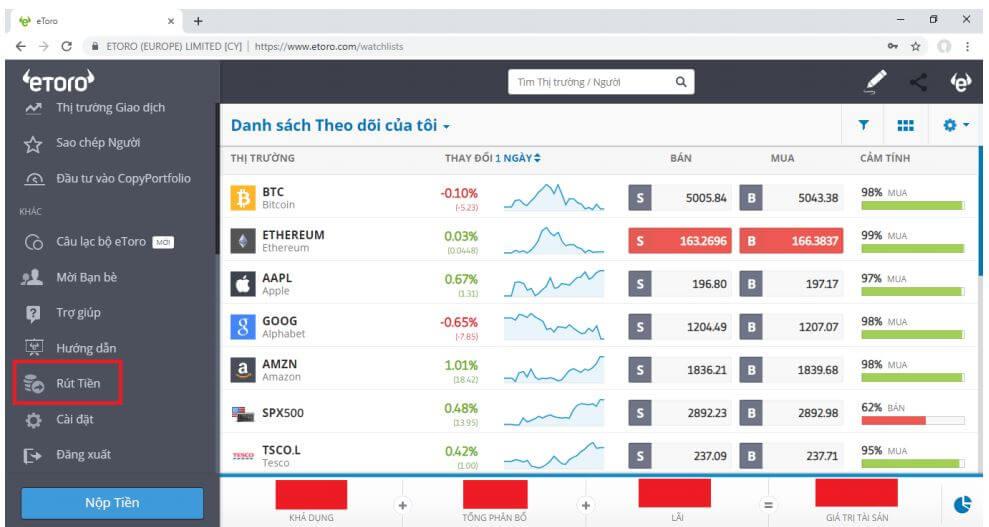Select Đăng xuất to log out
Viewport: 989px width, 527px height.
[83, 455]
